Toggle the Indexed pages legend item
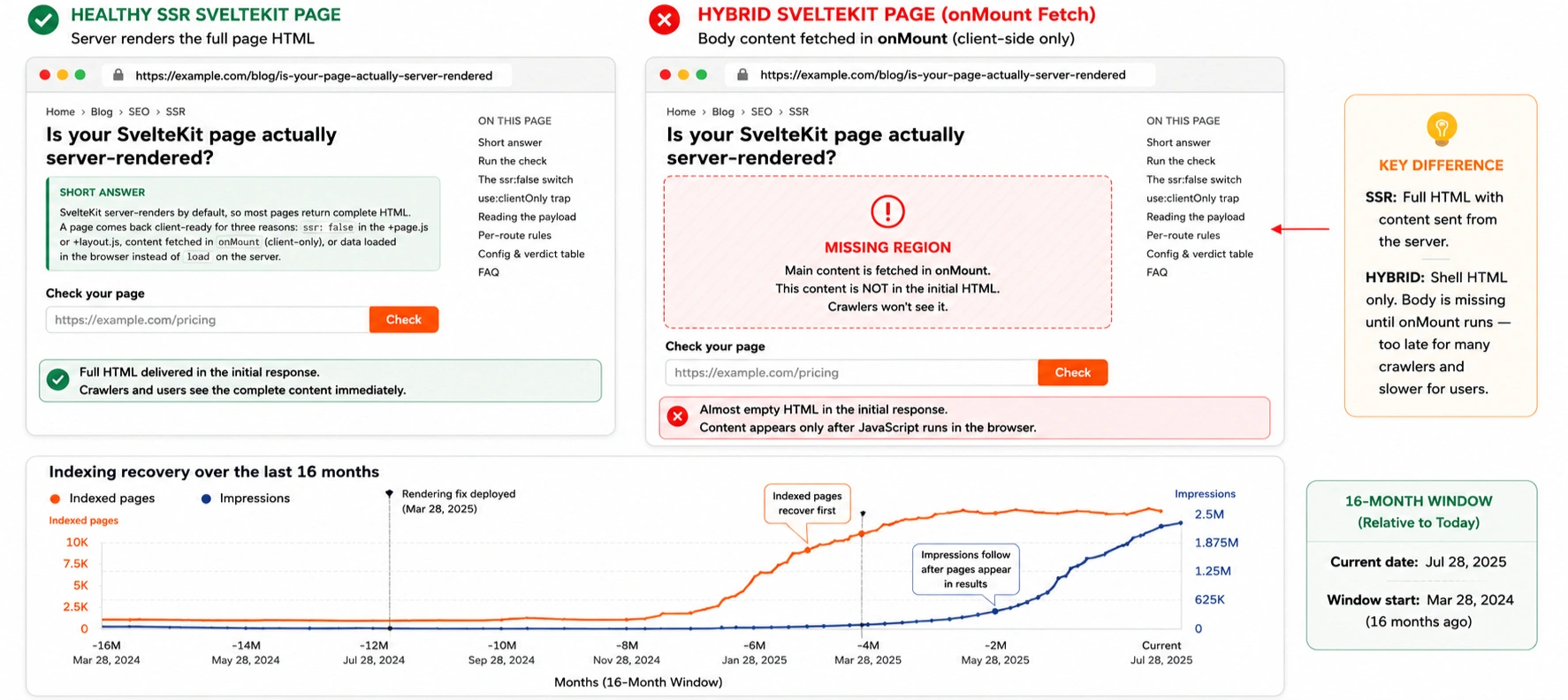Viewport: 1568px width, 700px height. coord(103,498)
